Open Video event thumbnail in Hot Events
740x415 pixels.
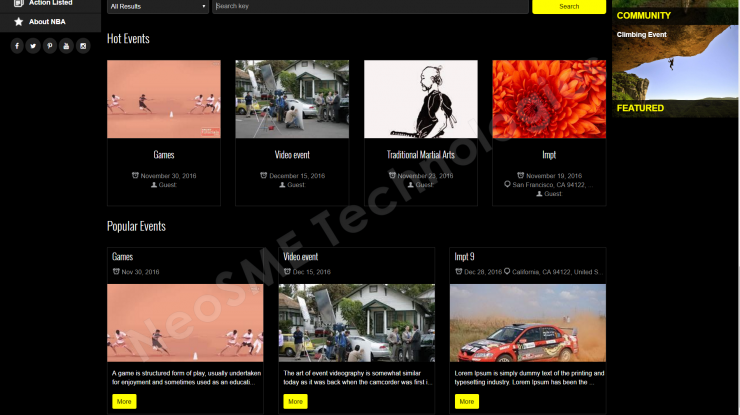click(292, 99)
